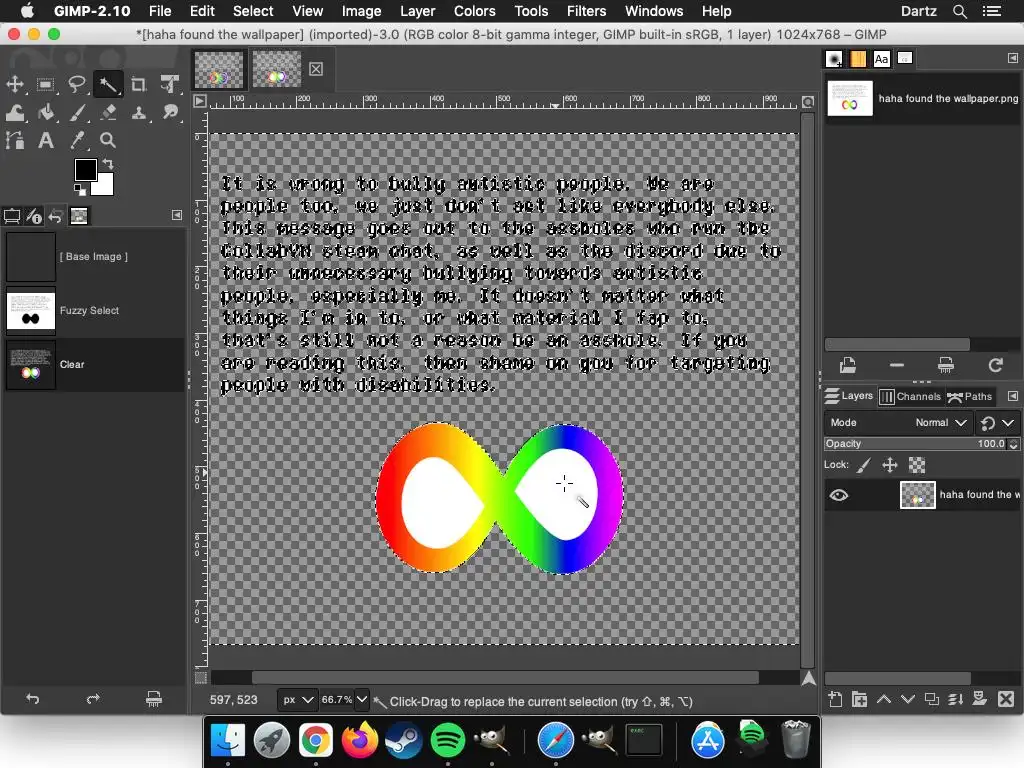Viewport: 1024px width, 768px height.
Task: Toggle lock position and size
Action: [889, 465]
